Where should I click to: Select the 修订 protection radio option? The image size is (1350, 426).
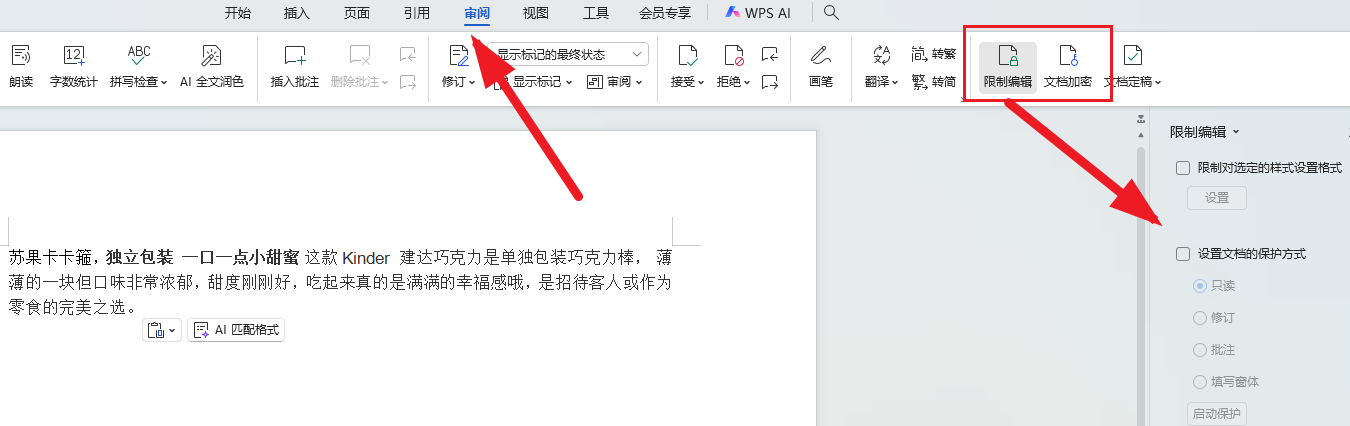[1200, 318]
